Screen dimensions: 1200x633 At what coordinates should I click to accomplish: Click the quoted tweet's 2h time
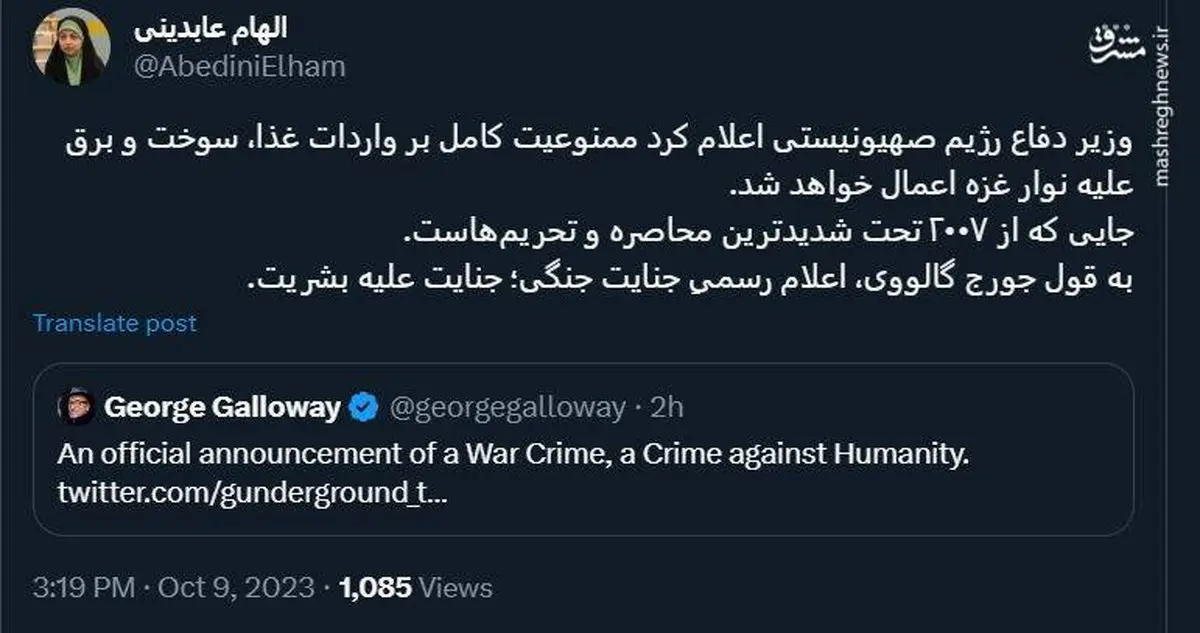(667, 407)
